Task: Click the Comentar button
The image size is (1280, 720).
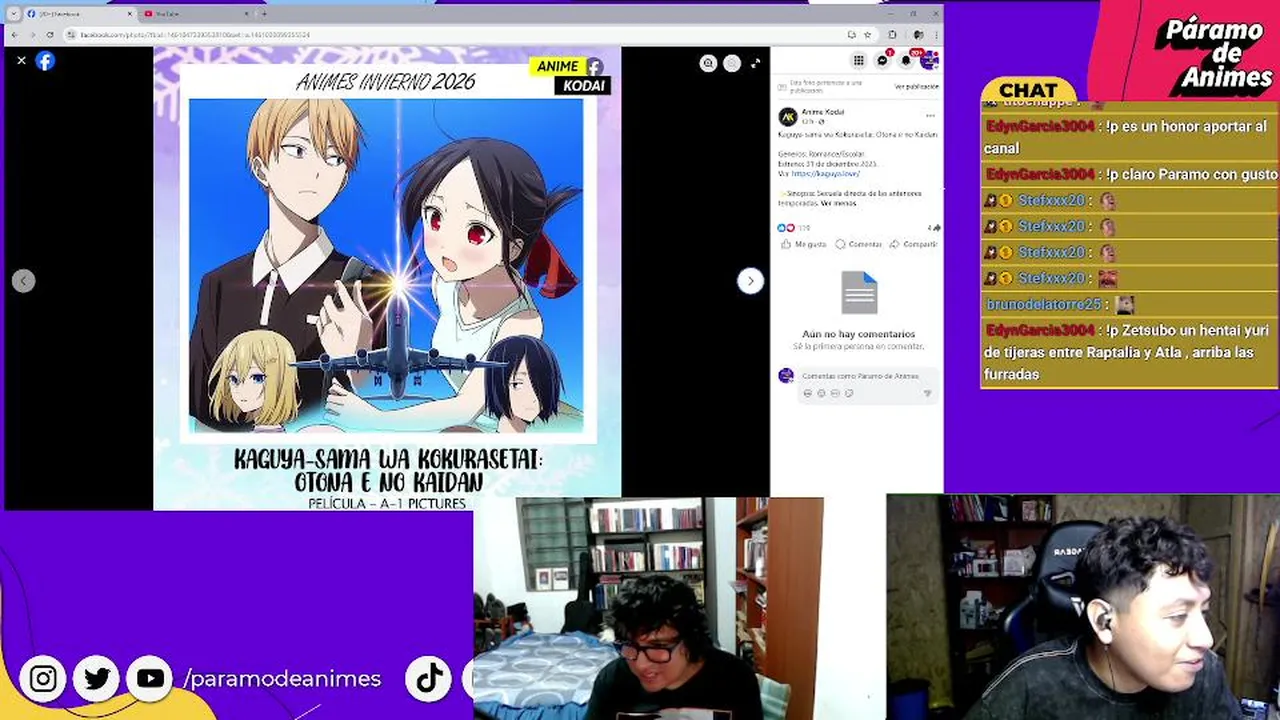Action: click(859, 244)
